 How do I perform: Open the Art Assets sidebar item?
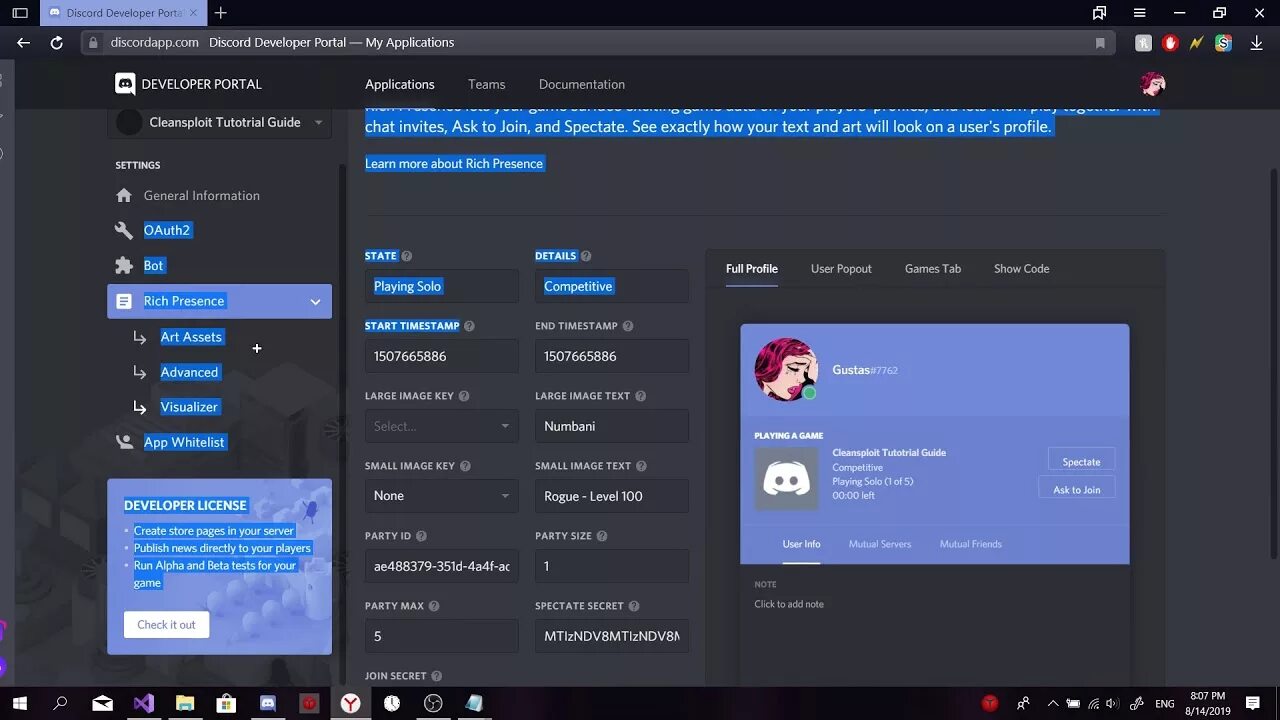[x=191, y=337]
